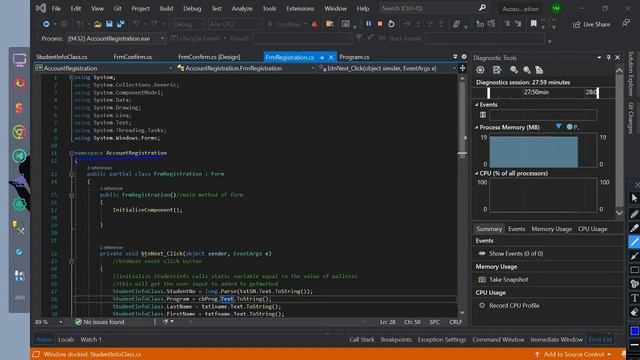The image size is (640, 360).
Task: Click the toolbar bookmark icon
Action: tap(533, 24)
